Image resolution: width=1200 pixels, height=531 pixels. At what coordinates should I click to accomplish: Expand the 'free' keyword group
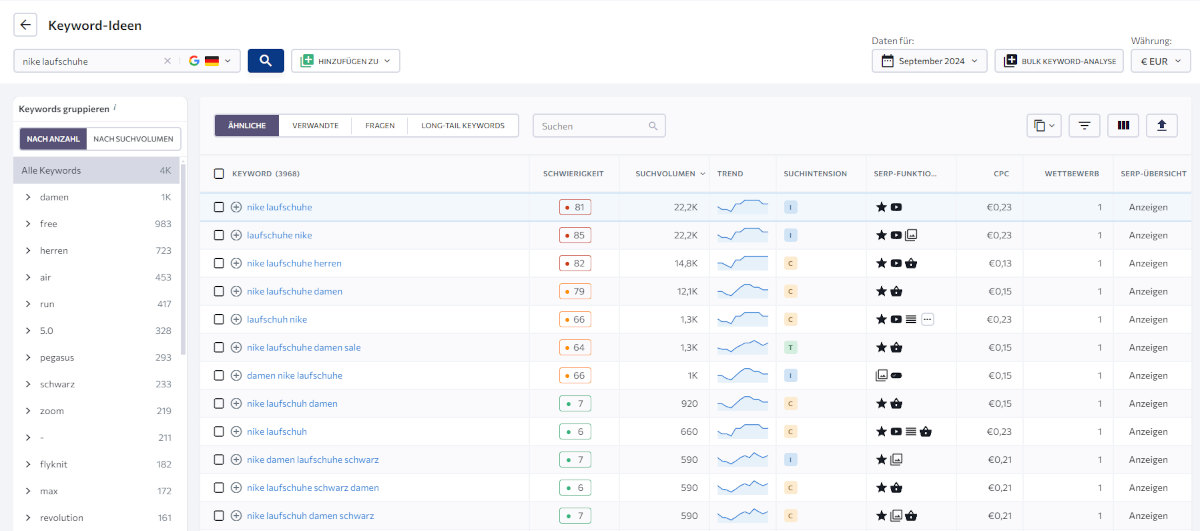(x=28, y=224)
